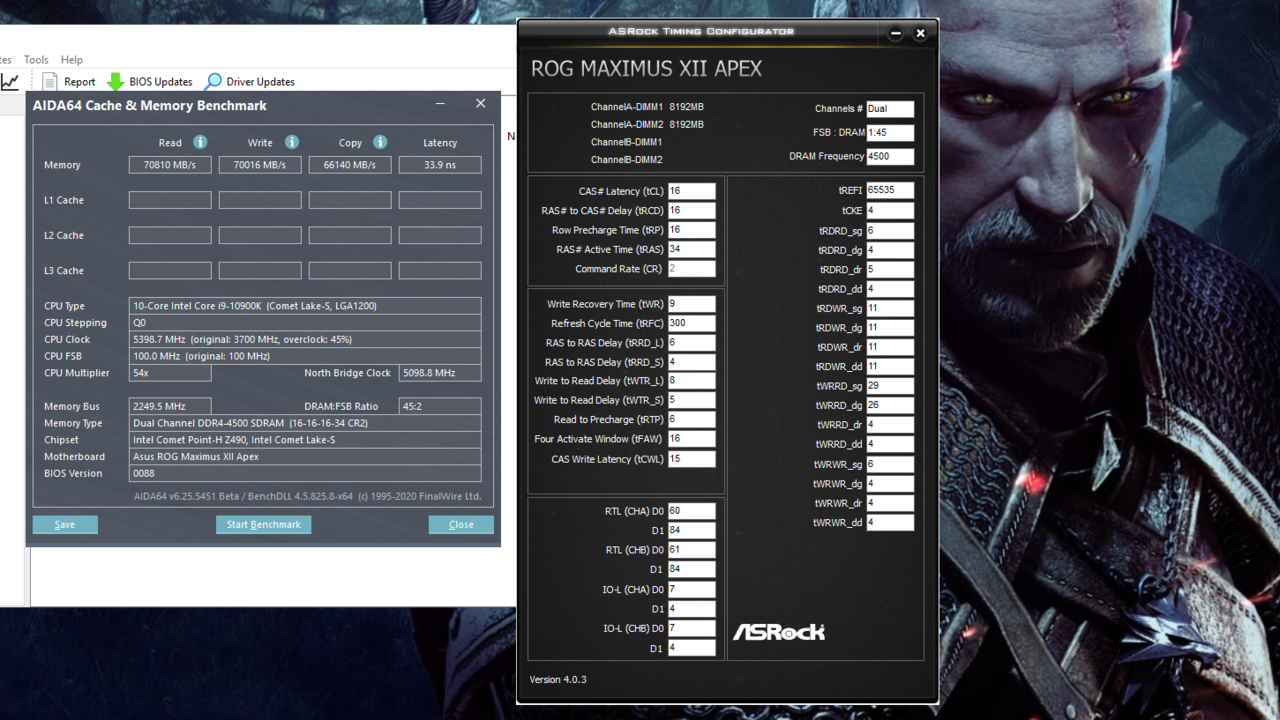Open Driver Updates in AIDA64 toolbar
The height and width of the screenshot is (720, 1280).
tap(250, 82)
